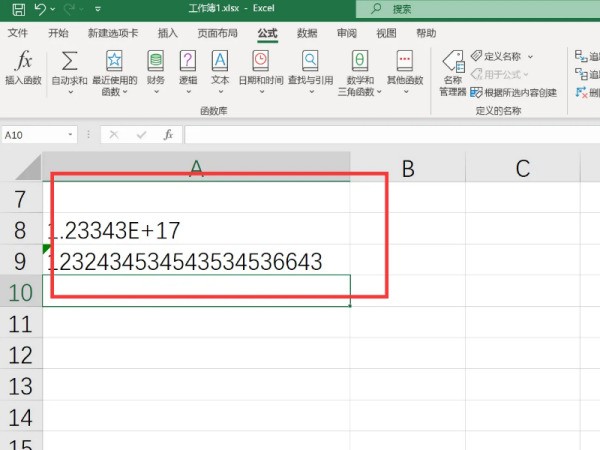Click the Insert Function (插入函数) icon
600x450 pixels.
coord(25,62)
